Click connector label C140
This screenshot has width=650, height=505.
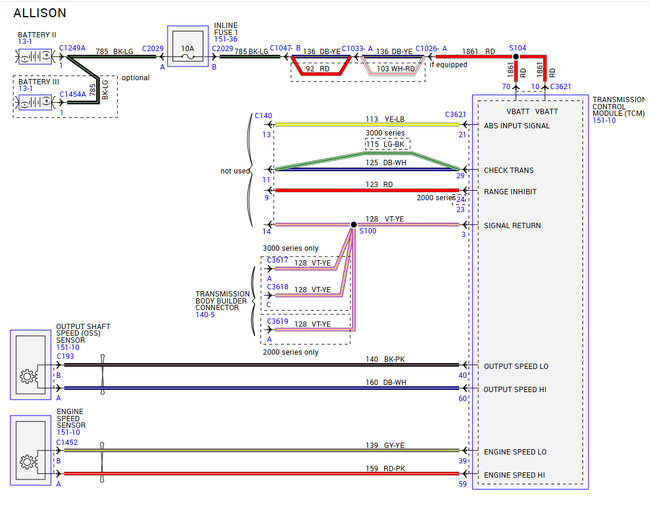(x=263, y=116)
